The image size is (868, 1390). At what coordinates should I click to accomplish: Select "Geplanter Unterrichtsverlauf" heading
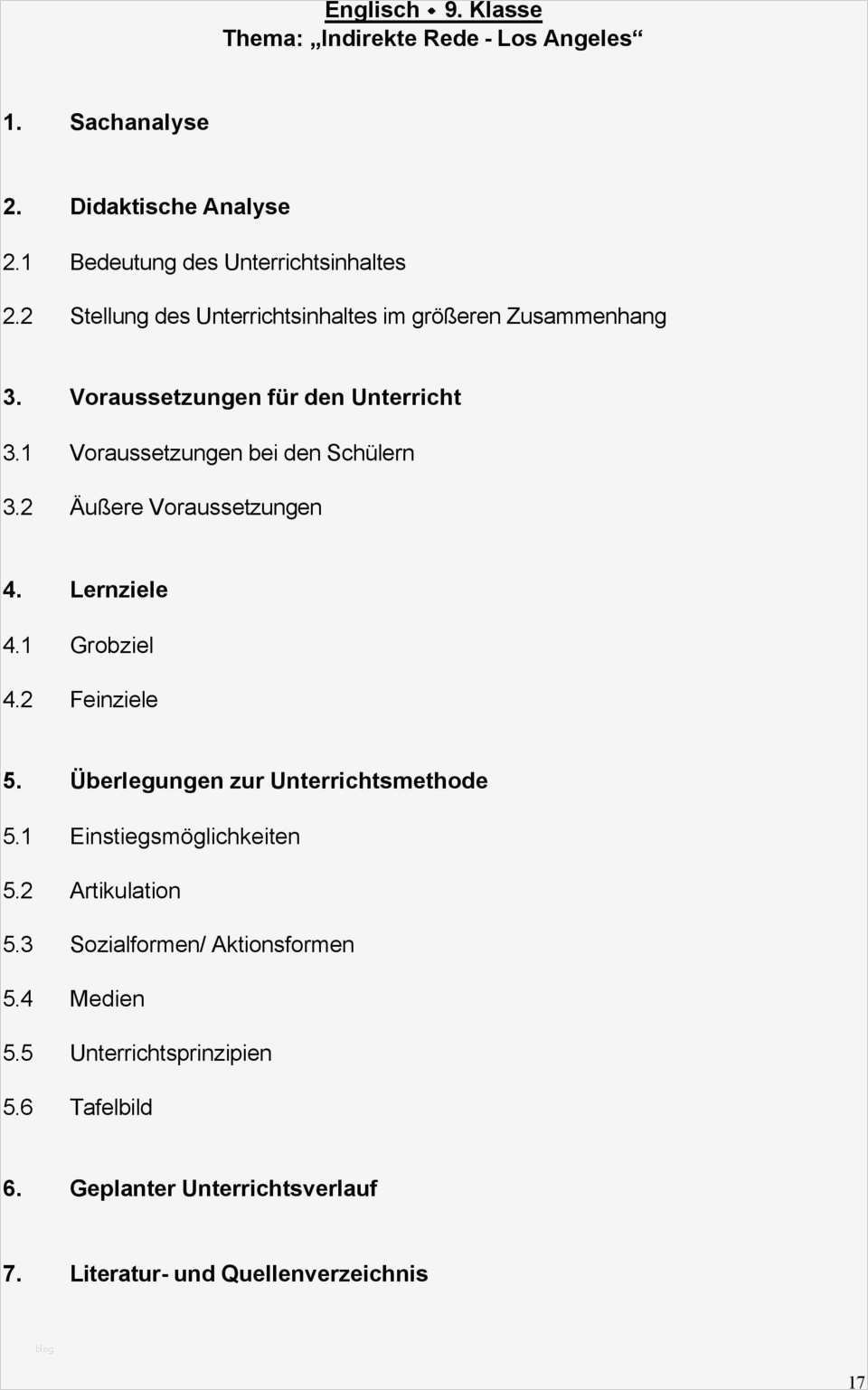pos(223,1188)
